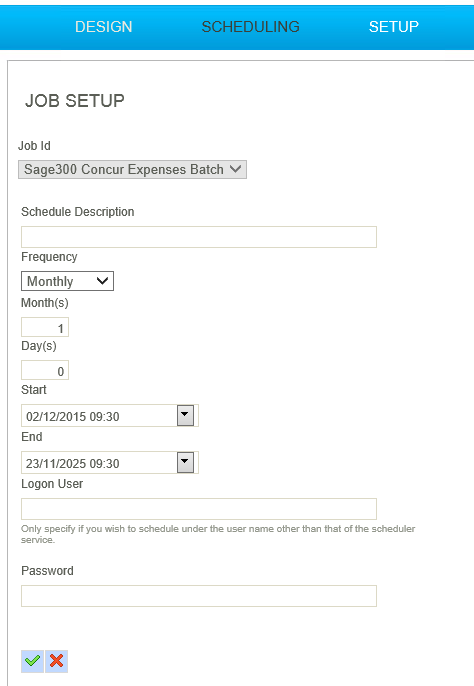
Task: Open the End date picker arrow
Action: (x=185, y=462)
